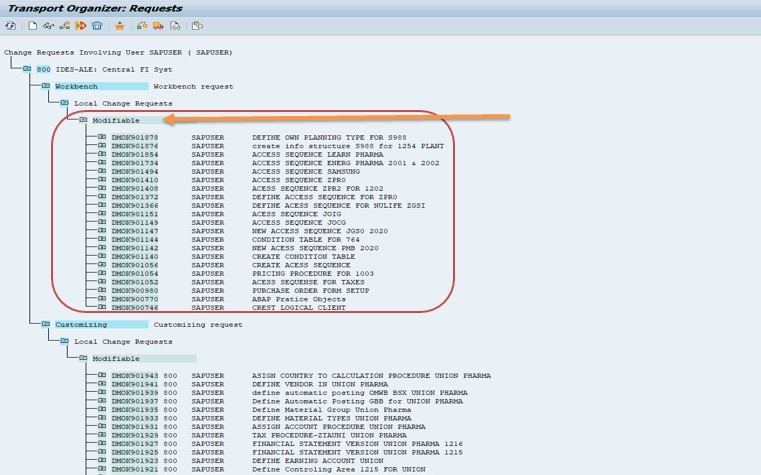Click the orange arrow toolbar icon

[x=81, y=26]
